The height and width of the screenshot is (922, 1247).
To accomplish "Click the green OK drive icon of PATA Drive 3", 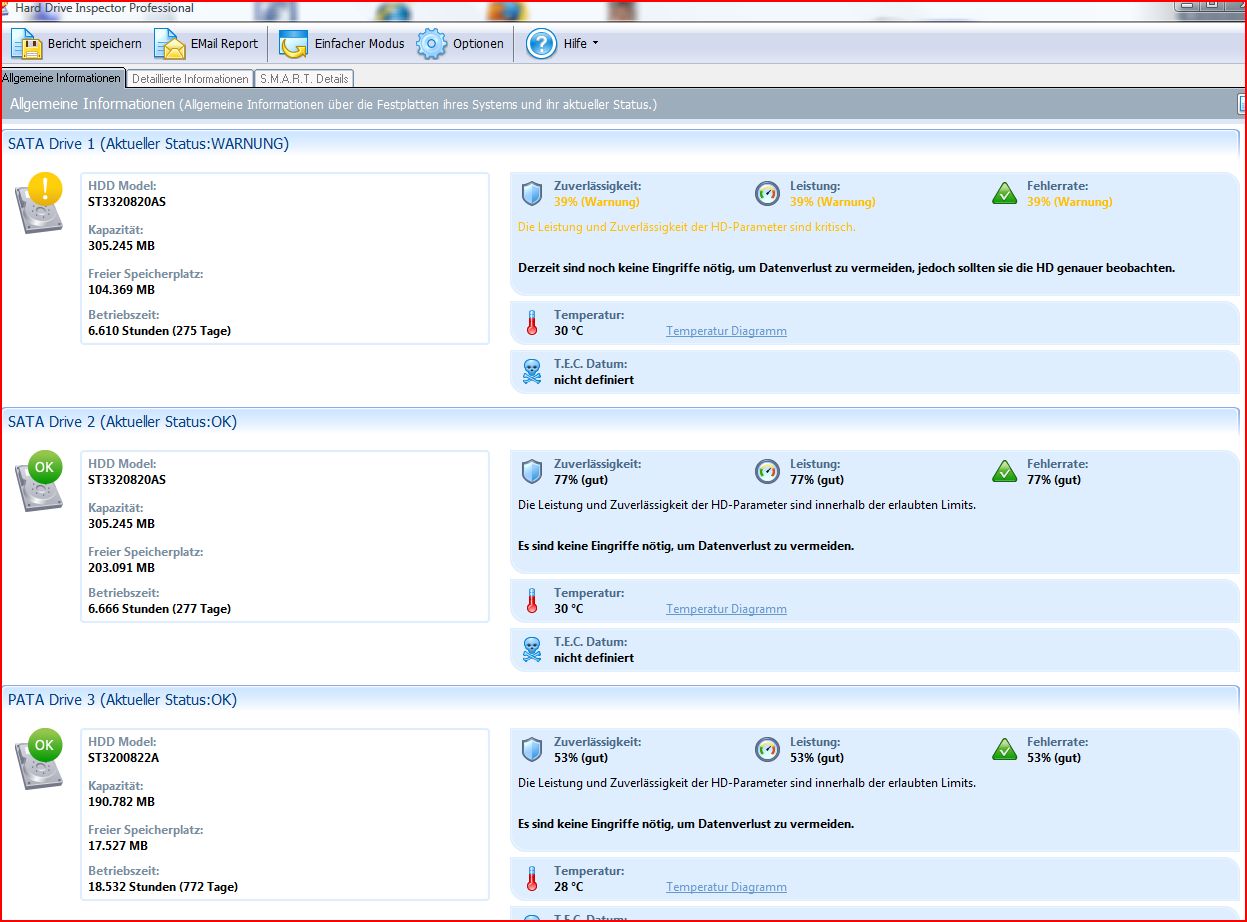I will (38, 759).
